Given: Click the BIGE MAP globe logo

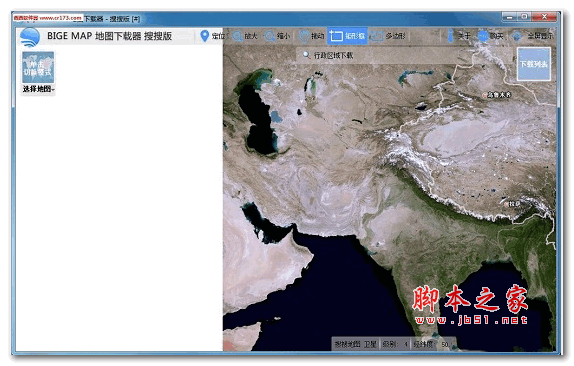Looking at the screenshot, I should (x=30, y=37).
